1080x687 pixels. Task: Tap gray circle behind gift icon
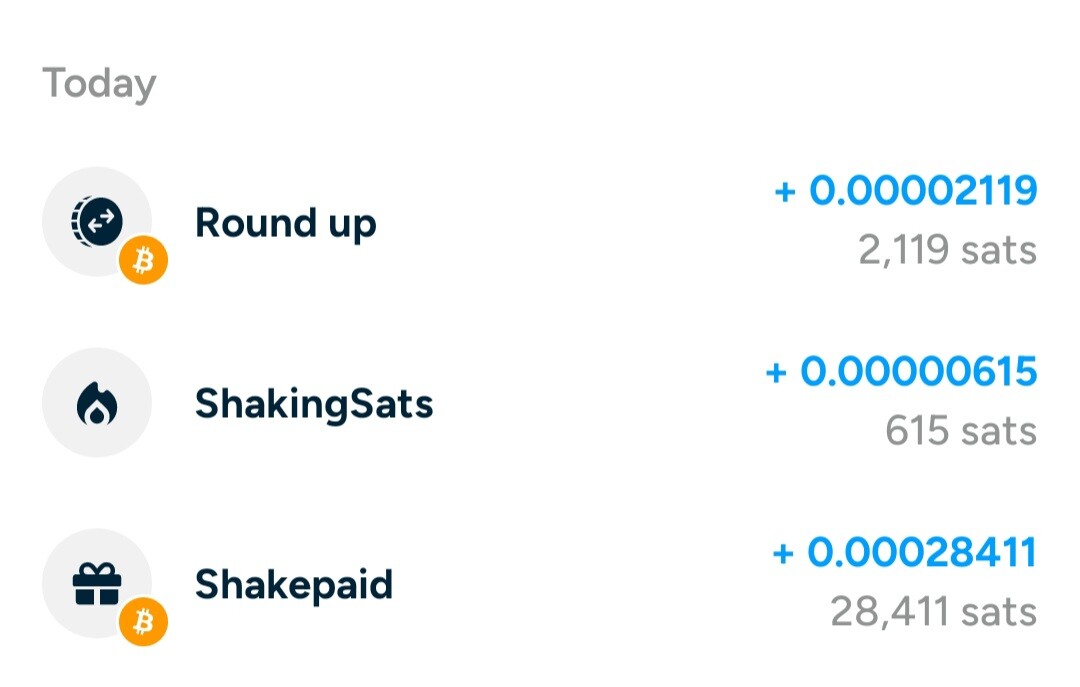97,584
